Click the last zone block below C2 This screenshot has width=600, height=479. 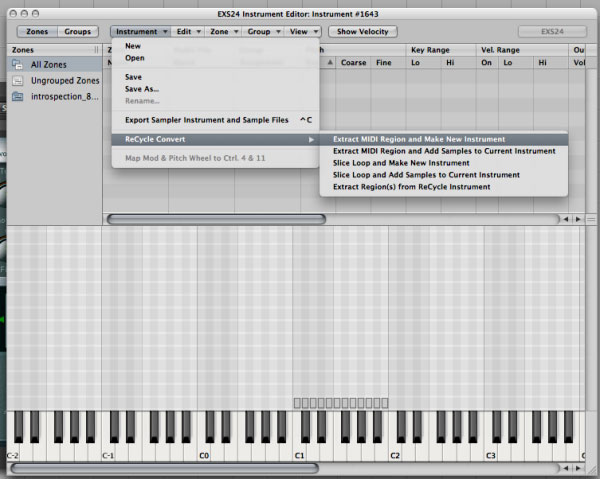pos(385,403)
